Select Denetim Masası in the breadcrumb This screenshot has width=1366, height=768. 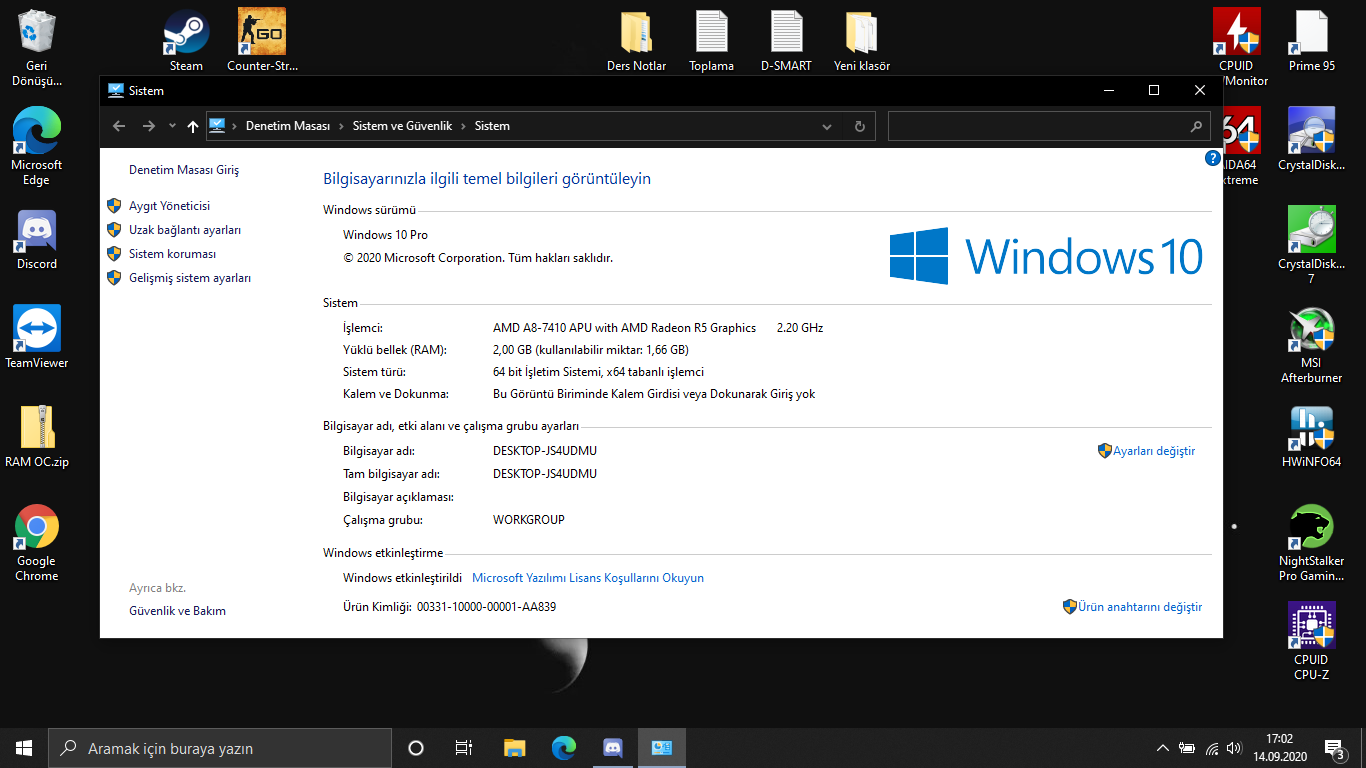coord(288,126)
